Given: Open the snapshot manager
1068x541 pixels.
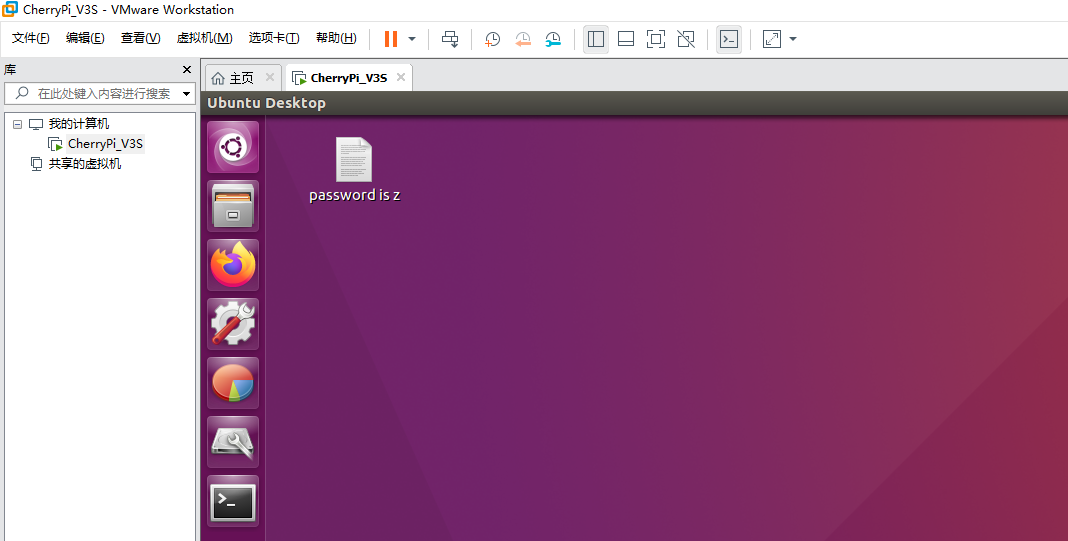Looking at the screenshot, I should (x=553, y=39).
